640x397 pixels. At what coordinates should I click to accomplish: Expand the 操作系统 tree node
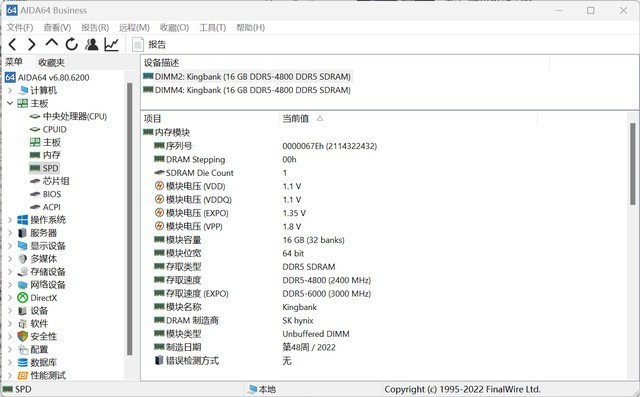point(10,220)
